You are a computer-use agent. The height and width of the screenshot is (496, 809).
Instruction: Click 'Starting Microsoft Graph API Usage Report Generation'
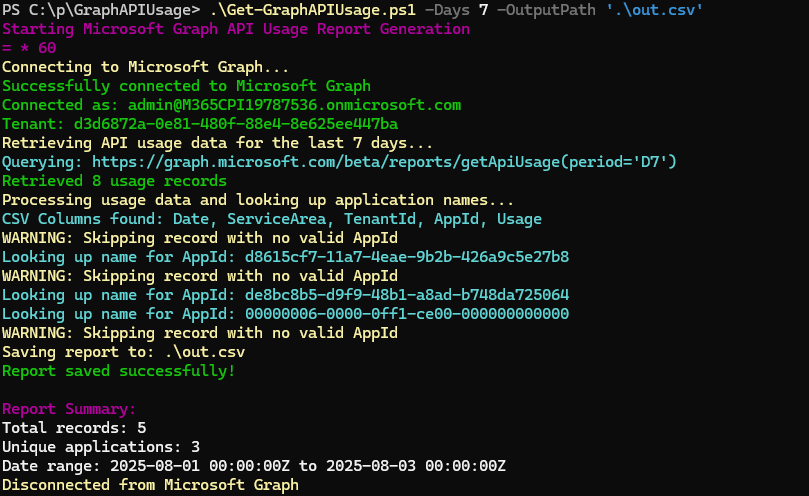coord(236,29)
